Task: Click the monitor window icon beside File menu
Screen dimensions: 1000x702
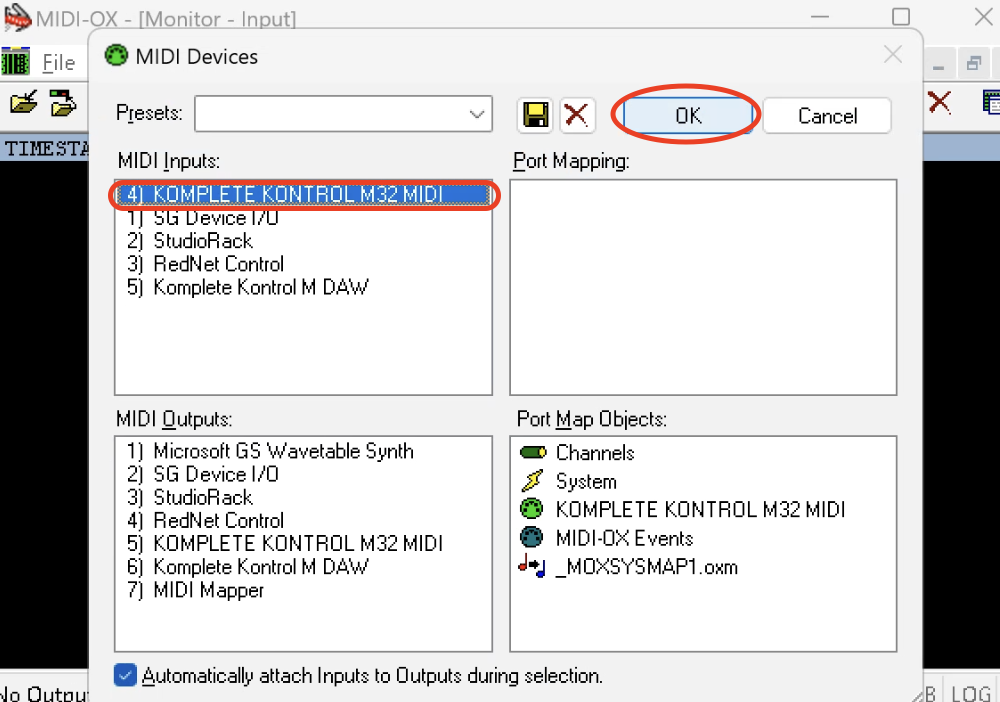Action: coord(15,62)
